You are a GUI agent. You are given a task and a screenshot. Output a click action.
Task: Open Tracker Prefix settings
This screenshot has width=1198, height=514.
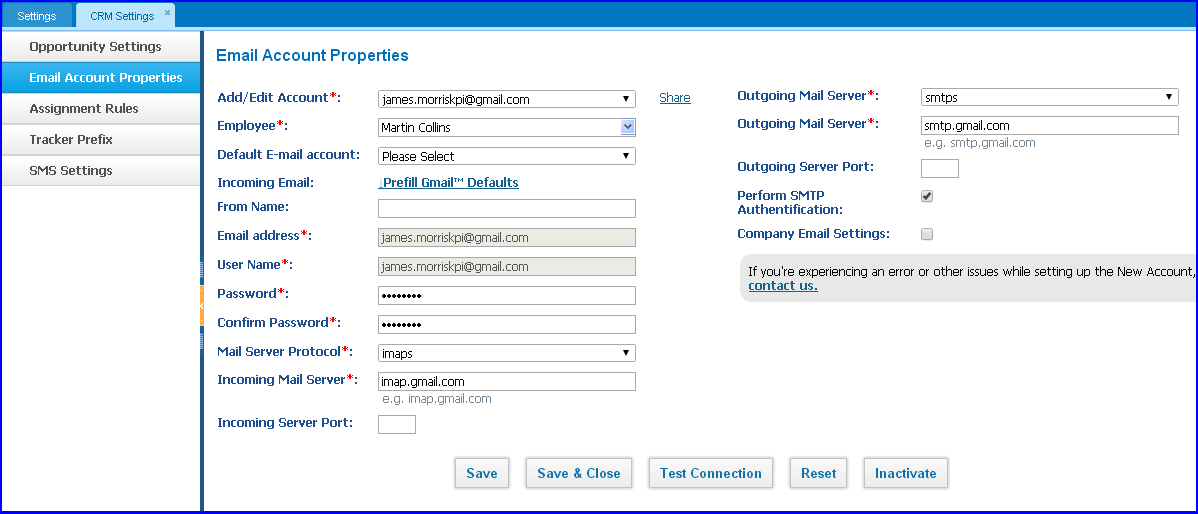[x=101, y=140]
